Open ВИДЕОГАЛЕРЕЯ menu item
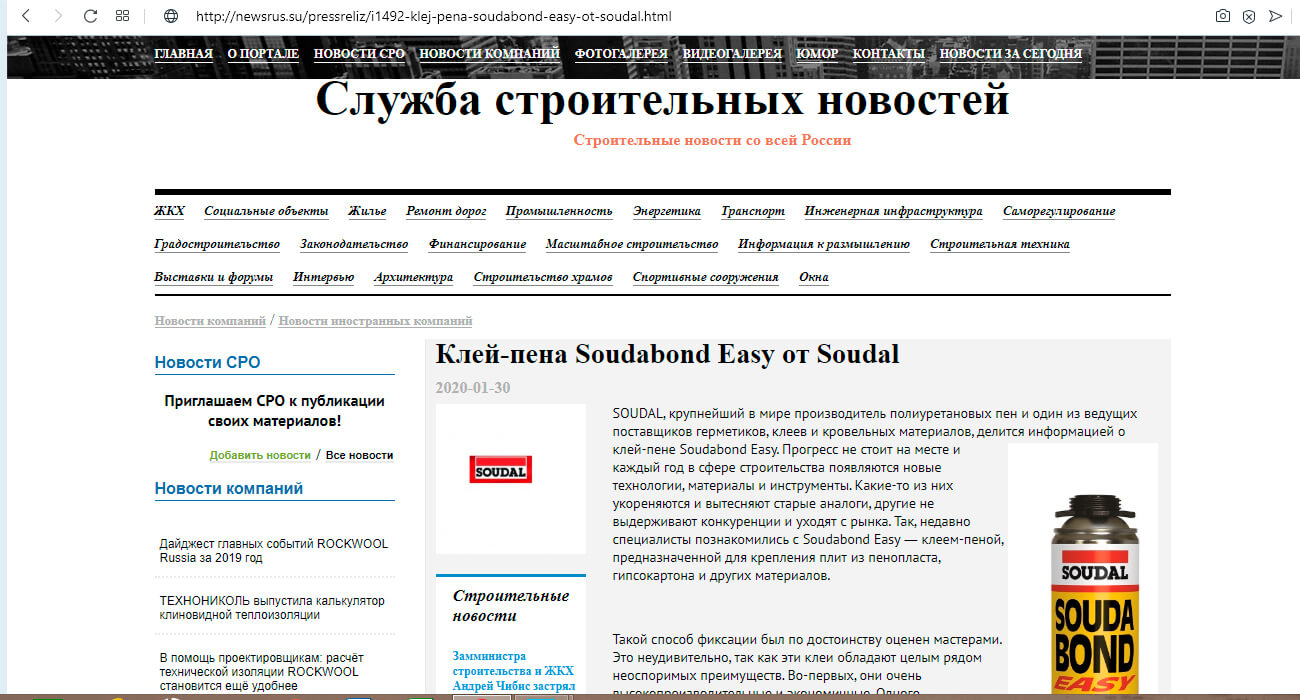The height and width of the screenshot is (700, 1300). [x=733, y=54]
